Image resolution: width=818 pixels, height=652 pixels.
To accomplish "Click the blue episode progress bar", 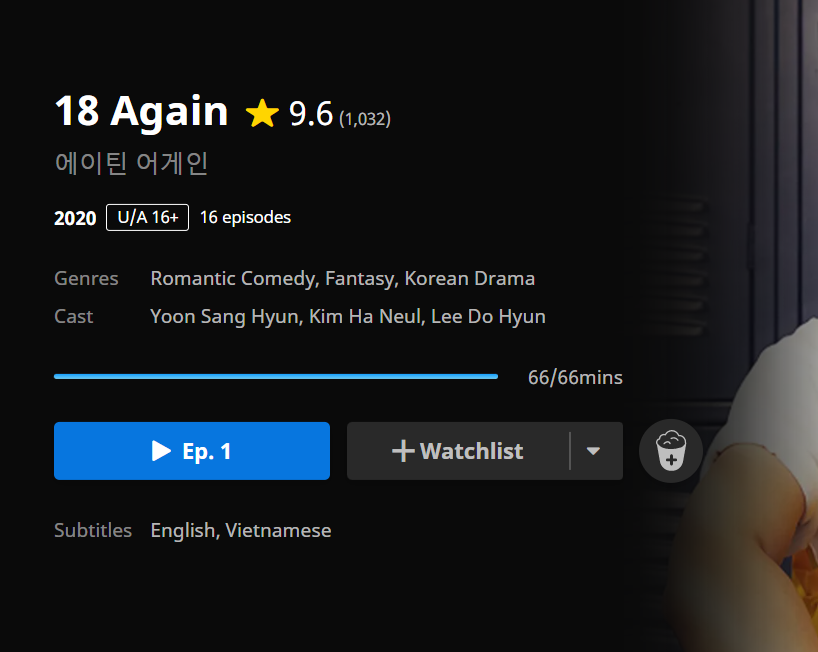I will tap(276, 376).
